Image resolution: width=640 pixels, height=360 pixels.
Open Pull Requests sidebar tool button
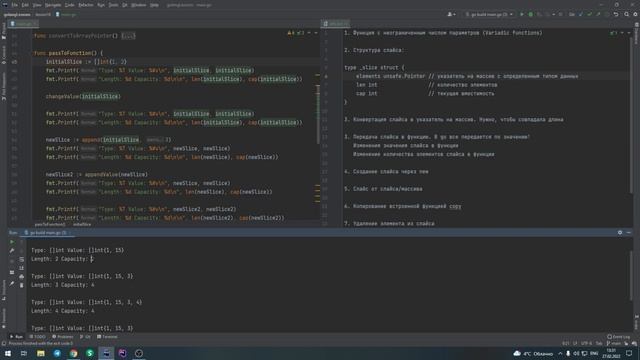4,87
